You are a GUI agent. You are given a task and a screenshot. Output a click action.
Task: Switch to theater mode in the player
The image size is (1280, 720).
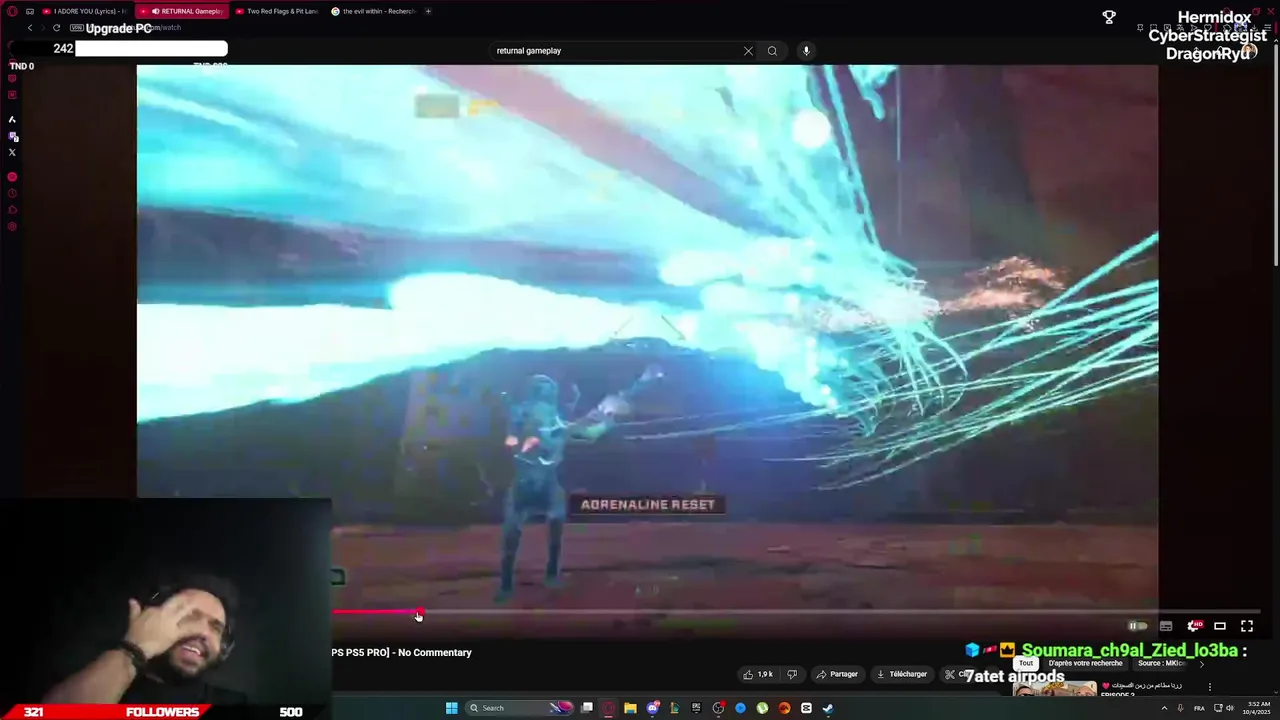[x=1220, y=626]
